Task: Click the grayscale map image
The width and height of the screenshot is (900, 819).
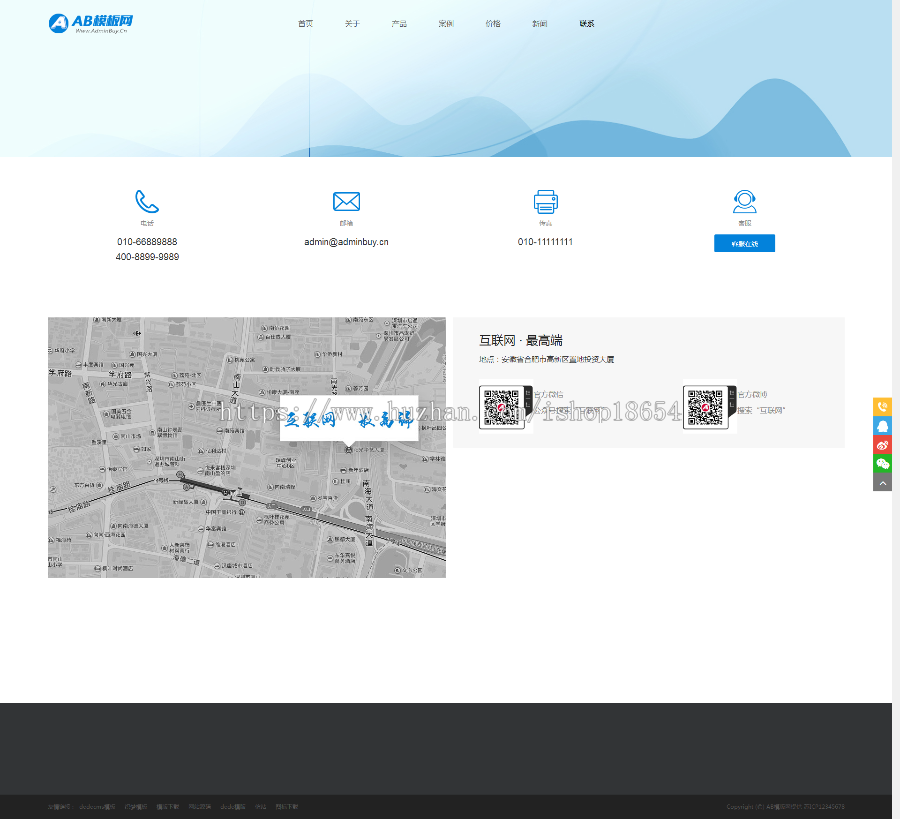Action: (x=247, y=448)
